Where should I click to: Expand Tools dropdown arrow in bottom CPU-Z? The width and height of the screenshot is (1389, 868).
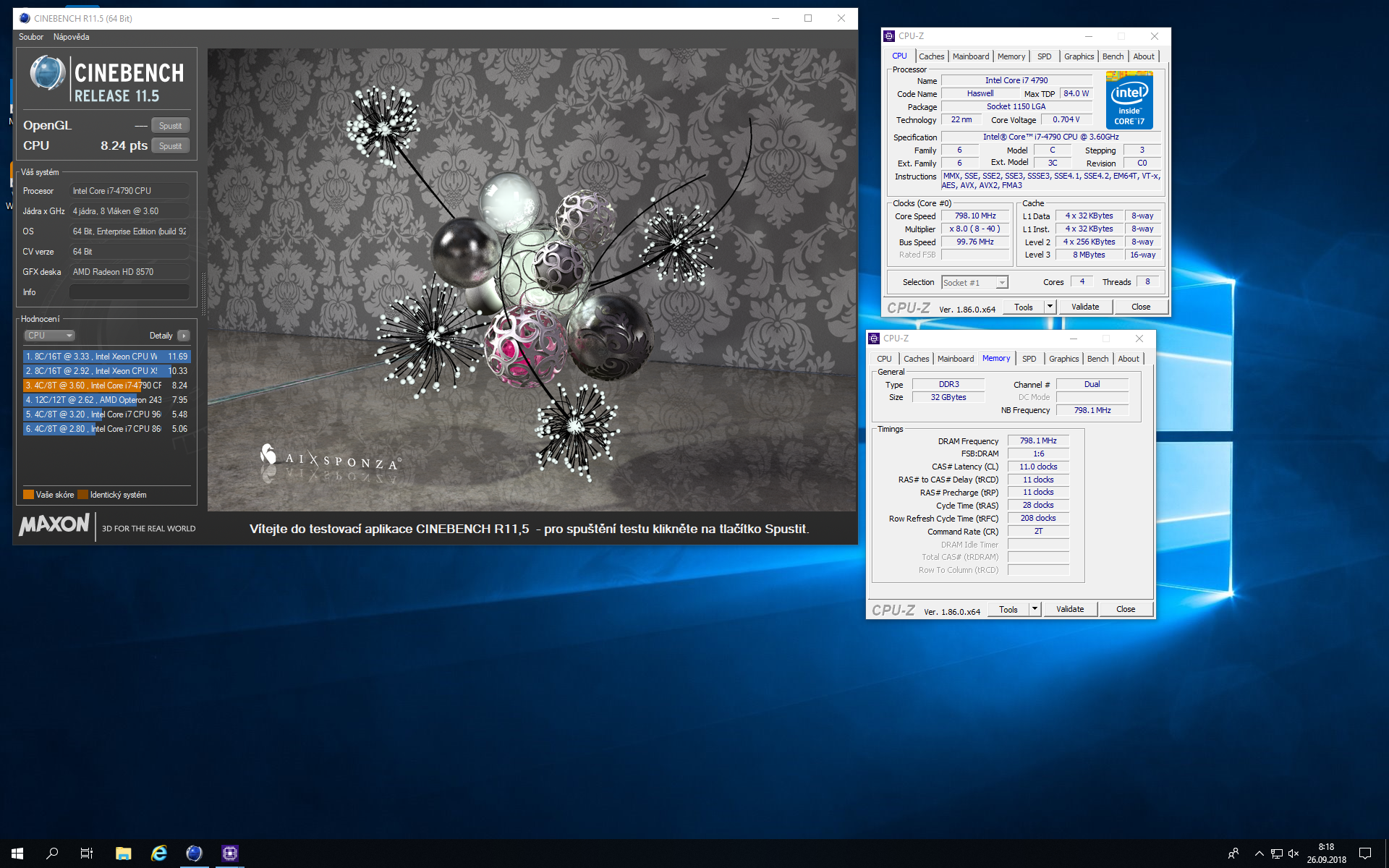click(x=1035, y=609)
